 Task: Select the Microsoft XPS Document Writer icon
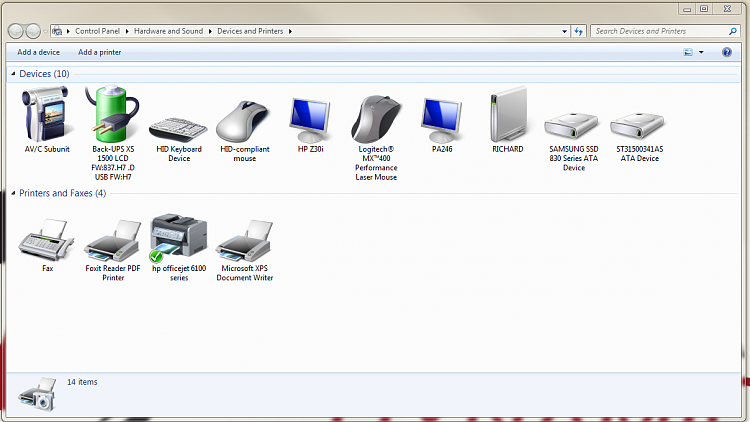click(244, 241)
